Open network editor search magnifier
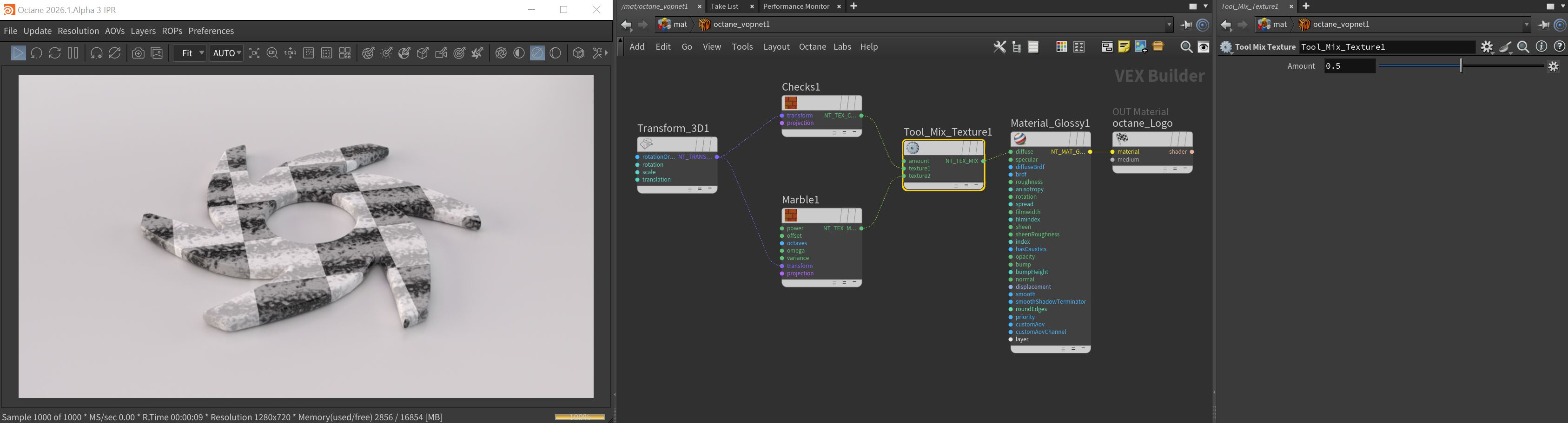The width and height of the screenshot is (1568, 423). tap(1186, 47)
